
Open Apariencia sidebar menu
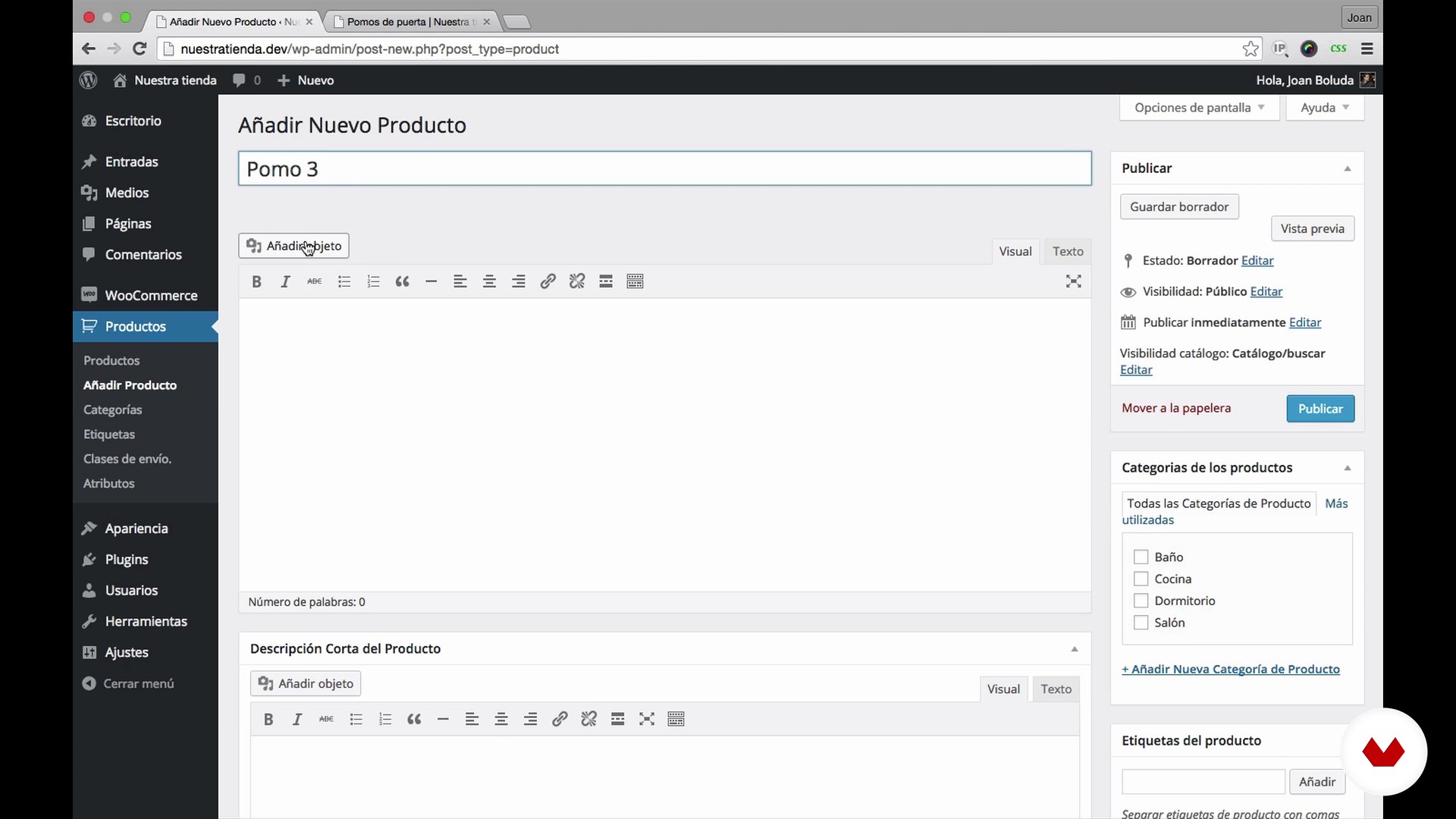pyautogui.click(x=146, y=529)
